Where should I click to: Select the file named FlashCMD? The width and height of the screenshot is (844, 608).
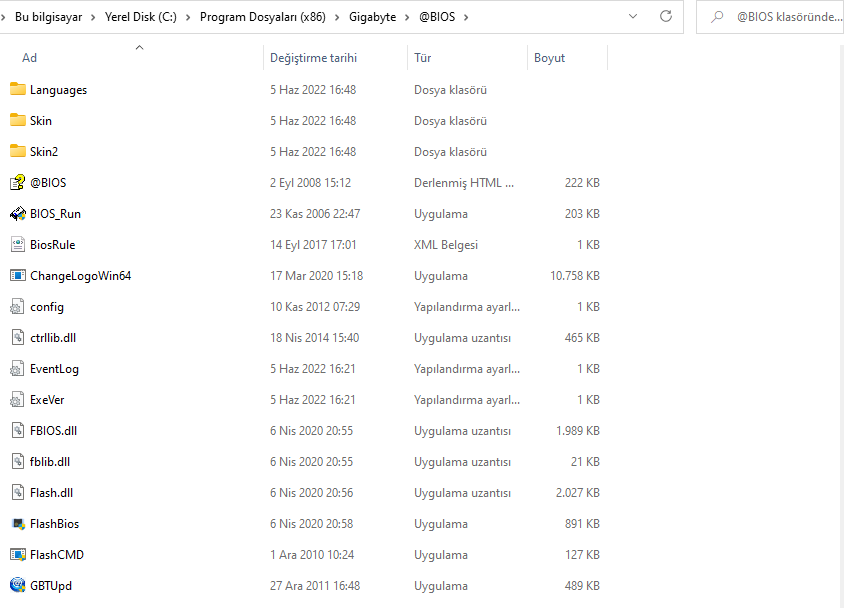[x=57, y=554]
